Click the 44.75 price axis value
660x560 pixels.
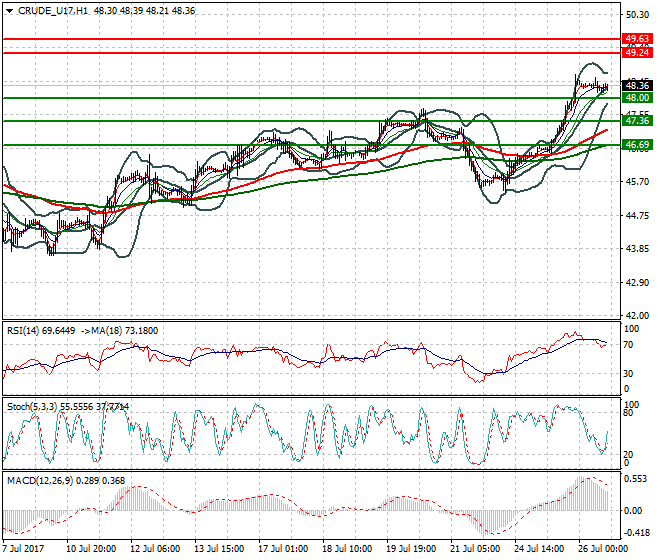[637, 216]
